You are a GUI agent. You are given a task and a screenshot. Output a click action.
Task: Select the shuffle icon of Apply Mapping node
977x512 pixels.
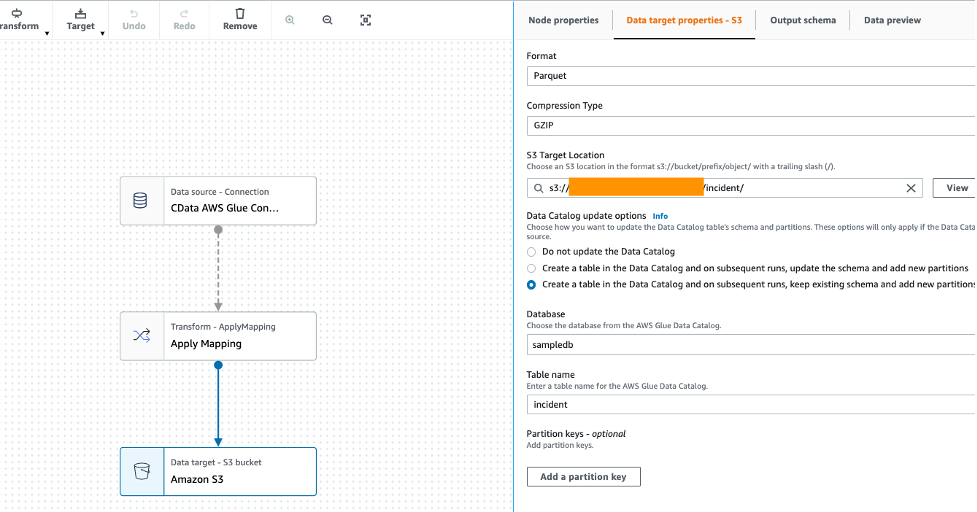pyautogui.click(x=141, y=336)
